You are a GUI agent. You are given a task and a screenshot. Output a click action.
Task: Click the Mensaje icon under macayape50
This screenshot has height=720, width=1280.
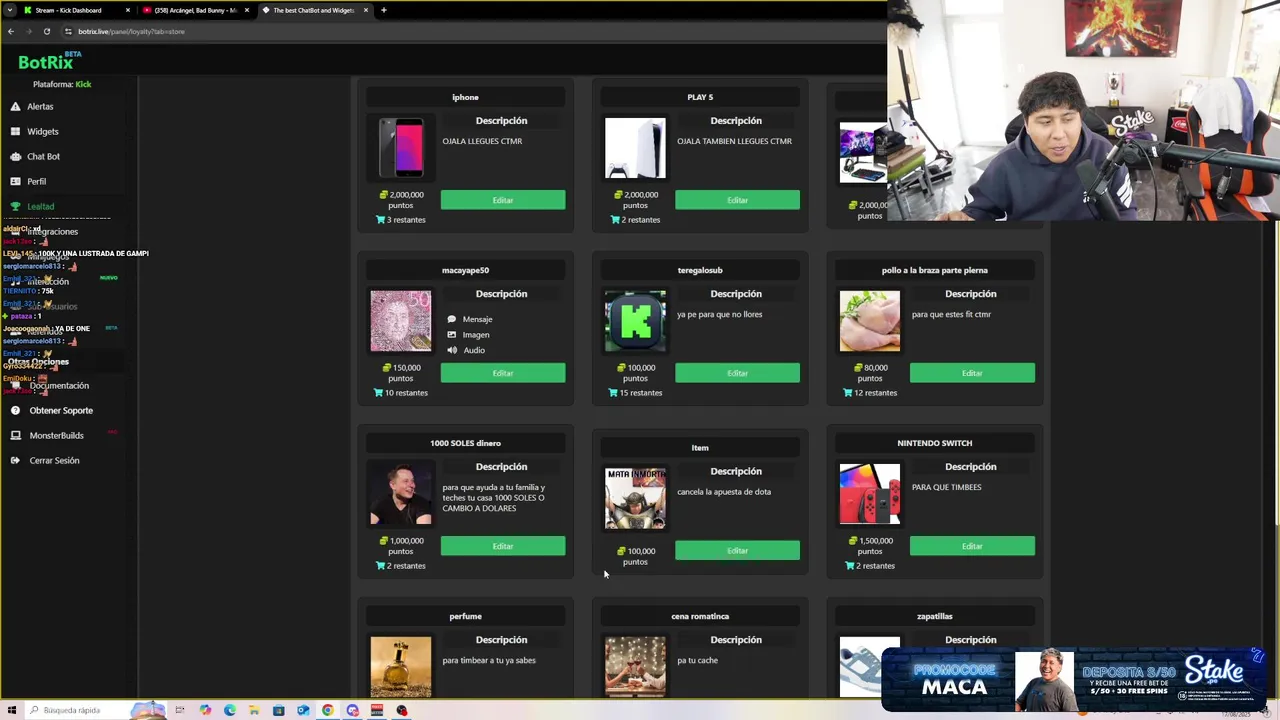[452, 319]
